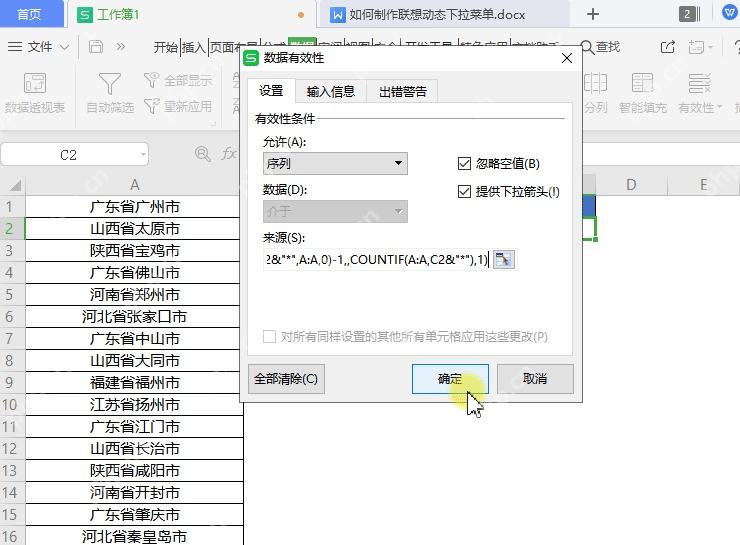Select cell containing 广东省广州市

click(x=134, y=207)
